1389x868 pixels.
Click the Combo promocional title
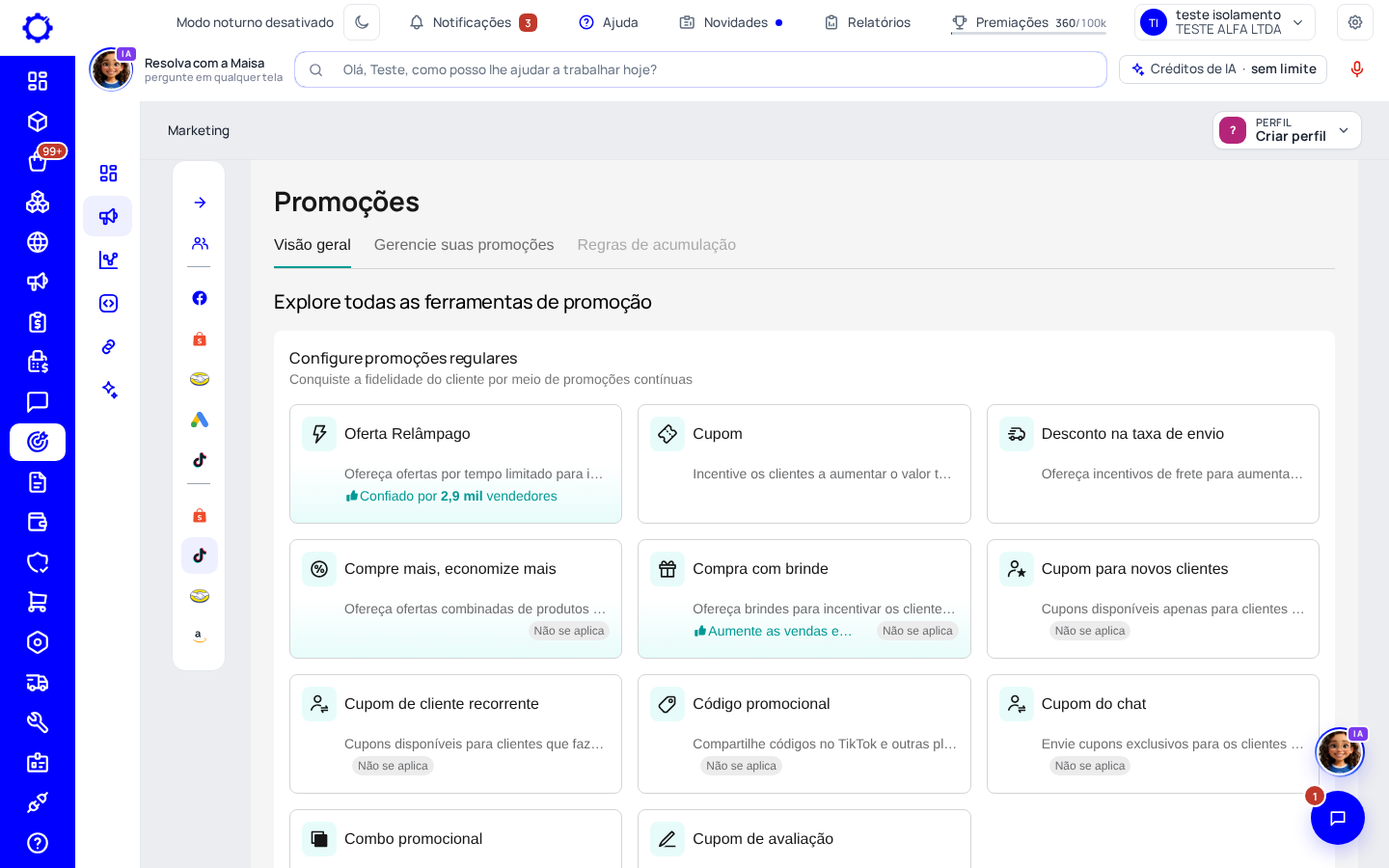413,839
